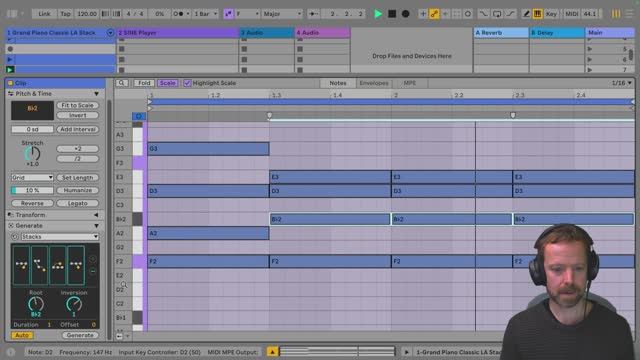This screenshot has height=360, width=640.
Task: Click the Arrangement Record button
Action: click(405, 14)
